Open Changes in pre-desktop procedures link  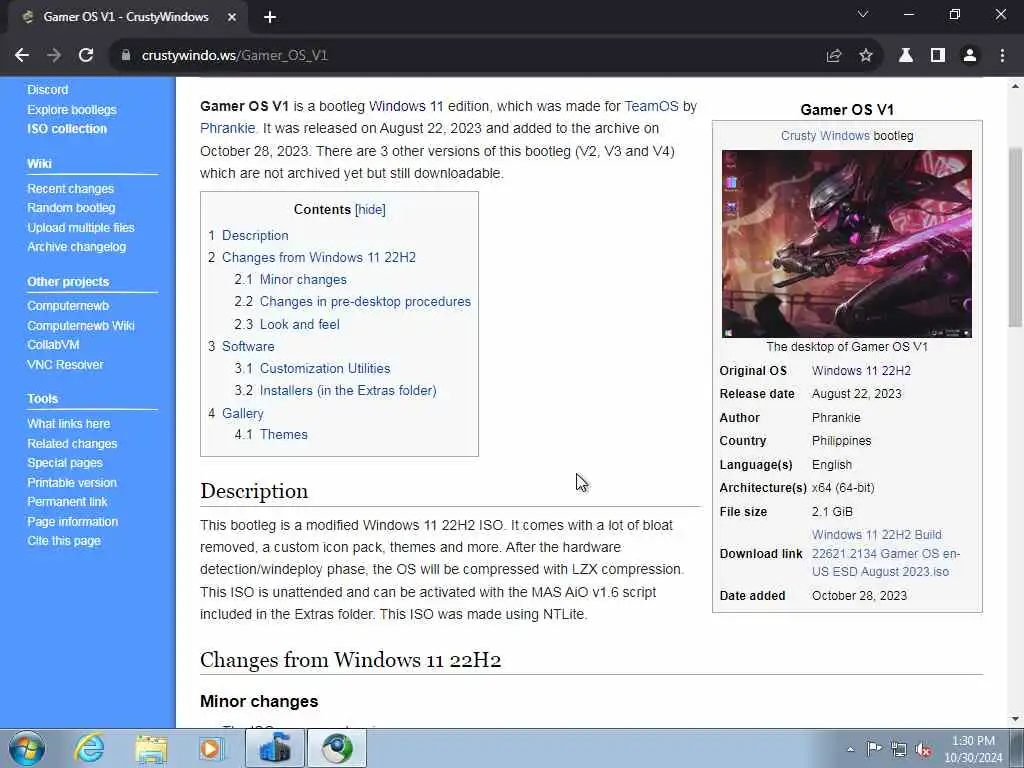365,302
